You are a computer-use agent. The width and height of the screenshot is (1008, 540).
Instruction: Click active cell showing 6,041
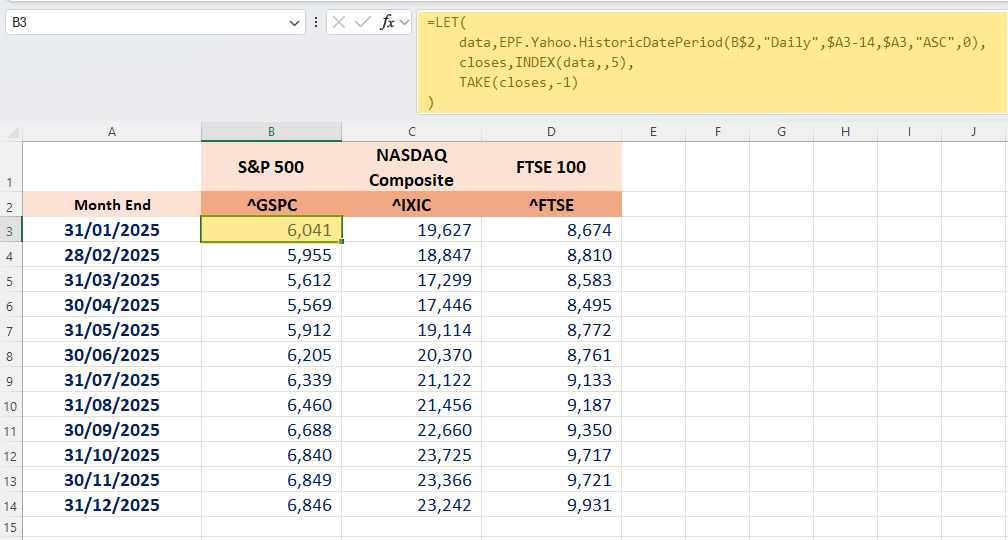click(271, 230)
